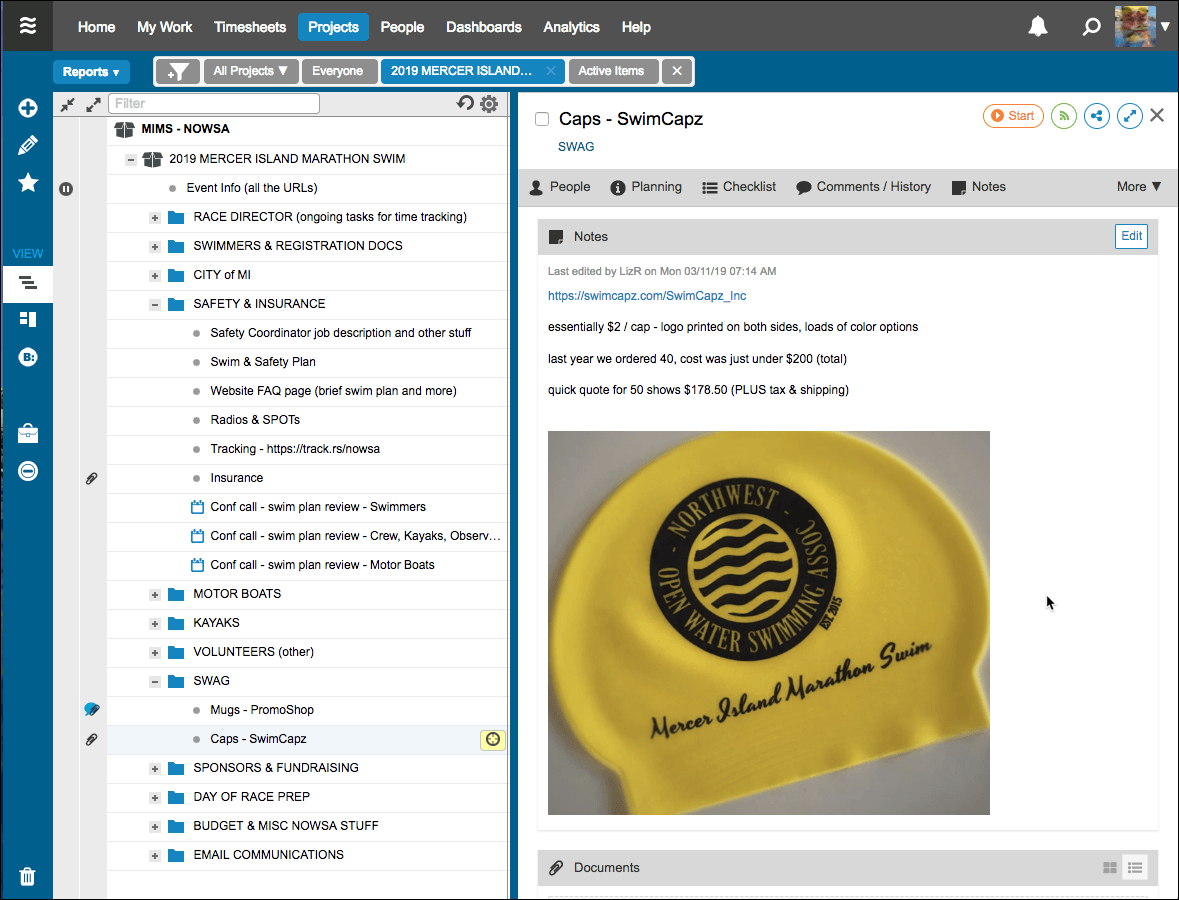This screenshot has width=1179, height=900.
Task: Click the paperclip icon beside Caps - SwimCapz row
Action: pyautogui.click(x=91, y=739)
